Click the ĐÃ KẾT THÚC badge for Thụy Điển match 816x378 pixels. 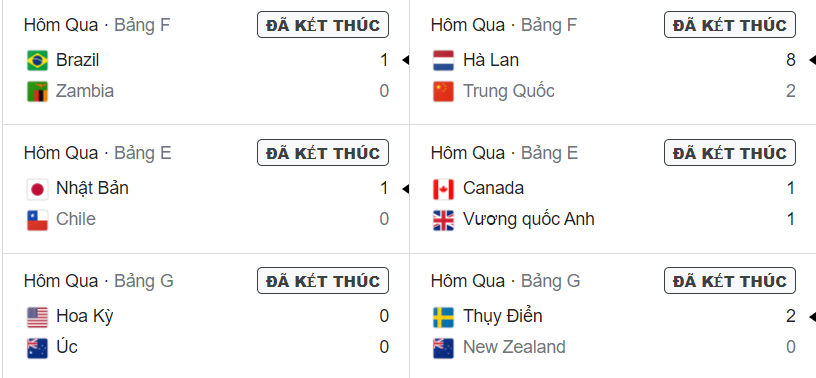point(730,281)
